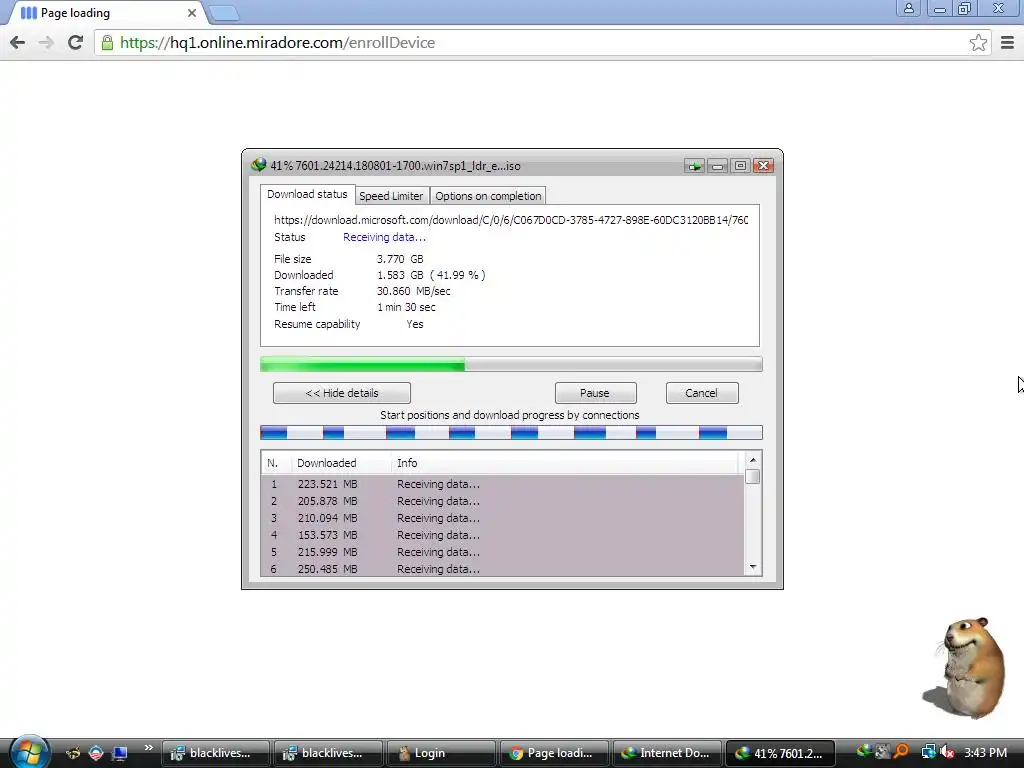Select connection row 1 with 223.521 MB
This screenshot has height=768, width=1024.
[502, 484]
